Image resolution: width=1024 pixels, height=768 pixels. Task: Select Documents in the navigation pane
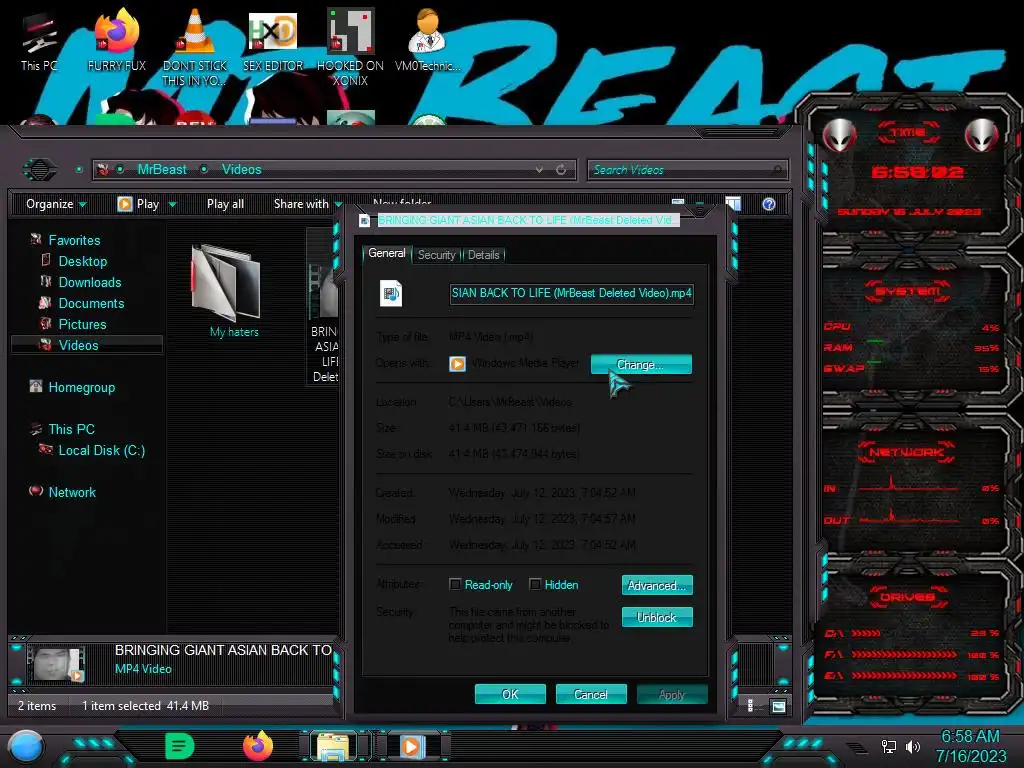[91, 303]
